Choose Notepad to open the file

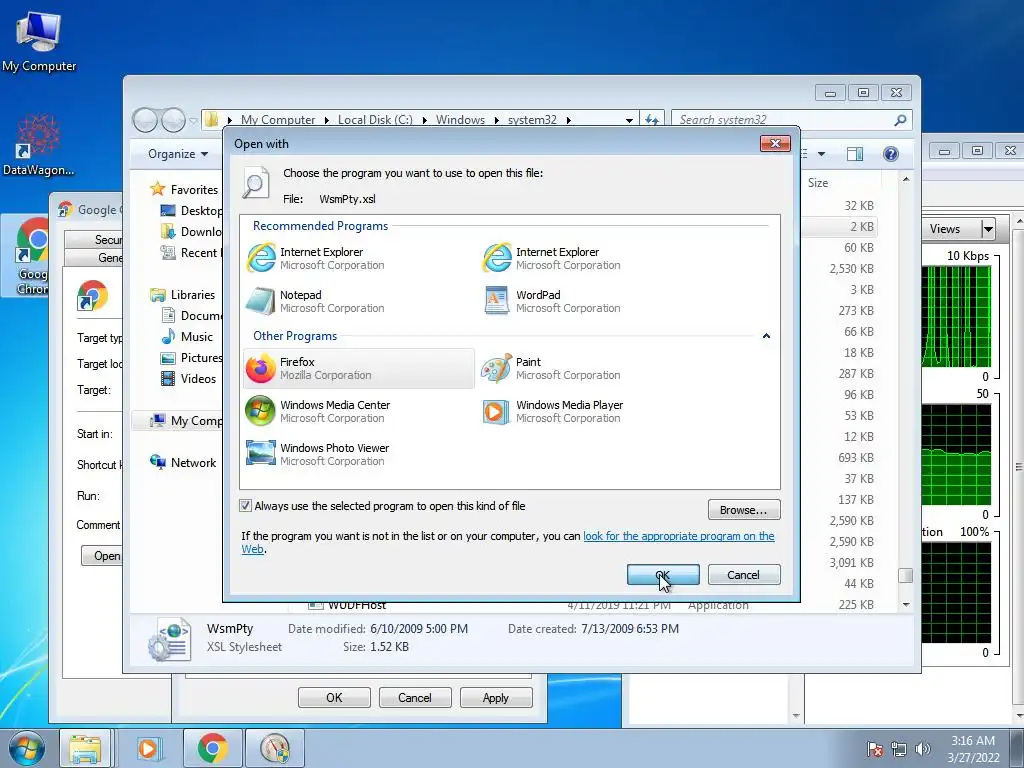click(x=359, y=301)
